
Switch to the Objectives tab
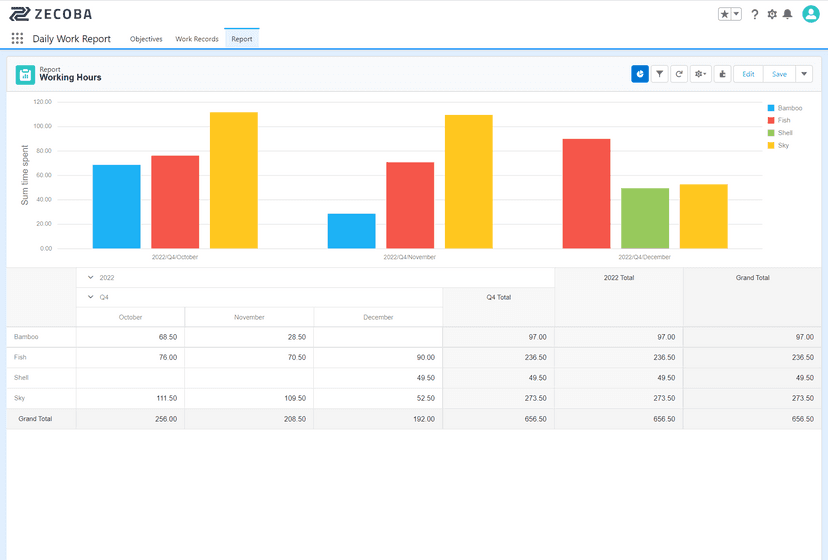(146, 39)
